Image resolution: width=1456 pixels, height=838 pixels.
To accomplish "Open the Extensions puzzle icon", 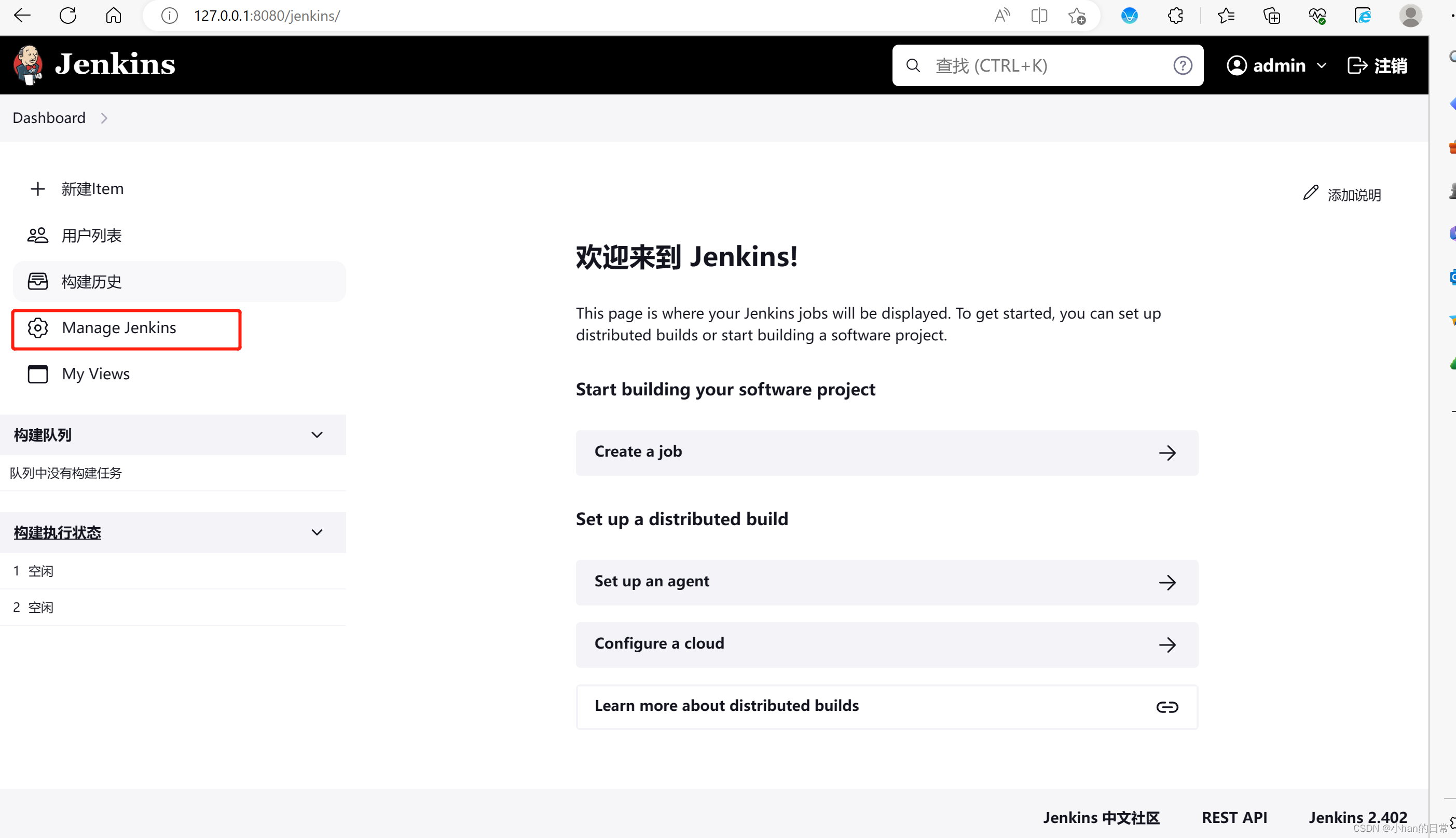I will tap(1175, 16).
